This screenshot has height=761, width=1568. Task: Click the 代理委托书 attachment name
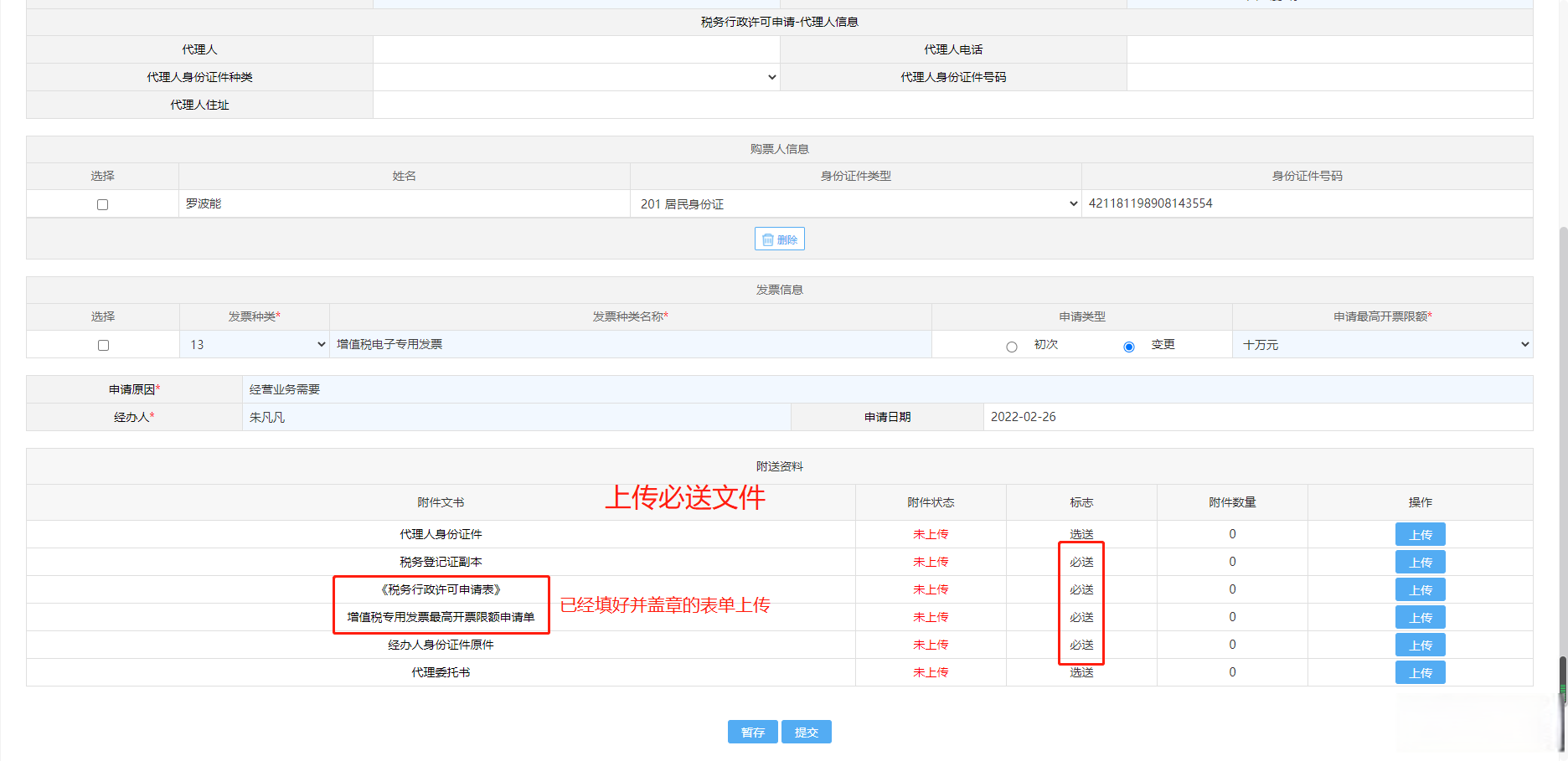pos(441,672)
